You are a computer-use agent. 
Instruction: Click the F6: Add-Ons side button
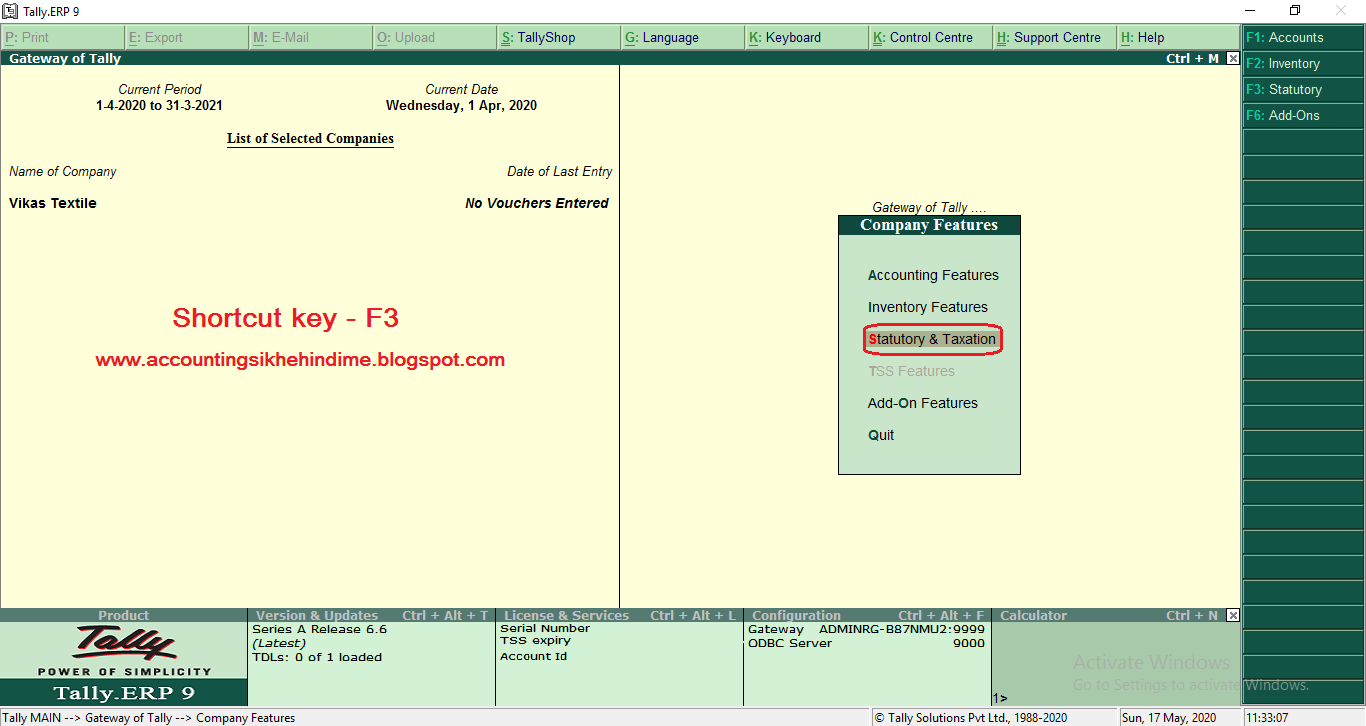coord(1303,115)
